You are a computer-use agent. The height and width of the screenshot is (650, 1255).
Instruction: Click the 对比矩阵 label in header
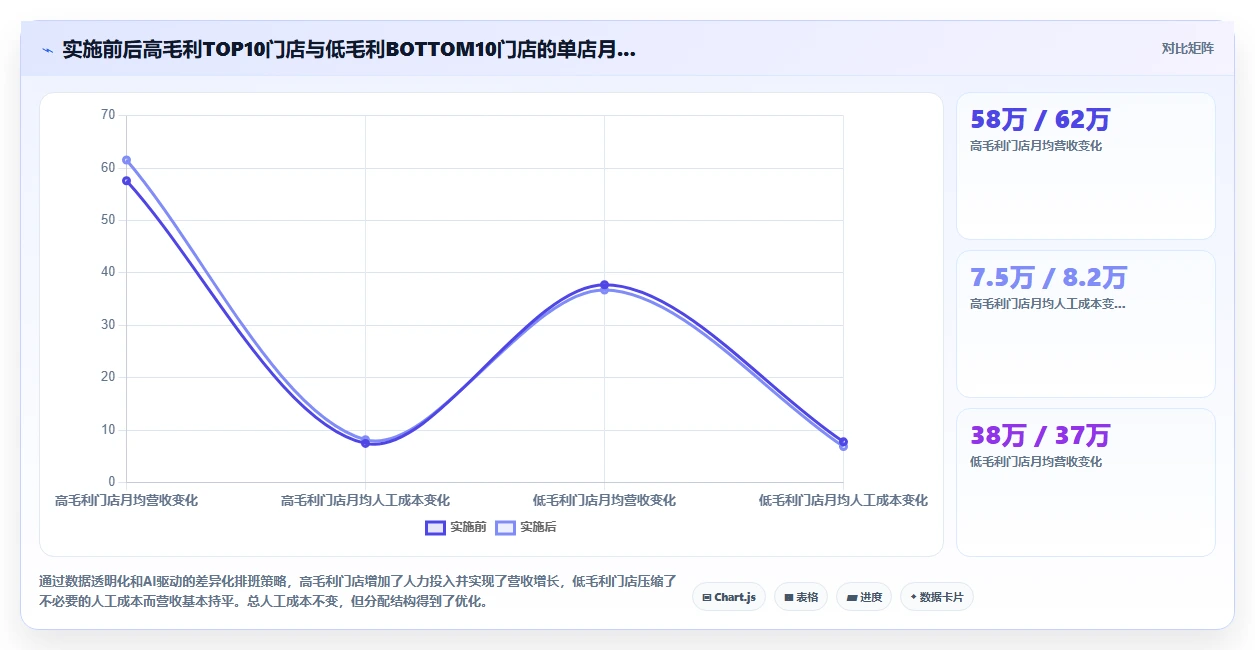tap(1188, 48)
